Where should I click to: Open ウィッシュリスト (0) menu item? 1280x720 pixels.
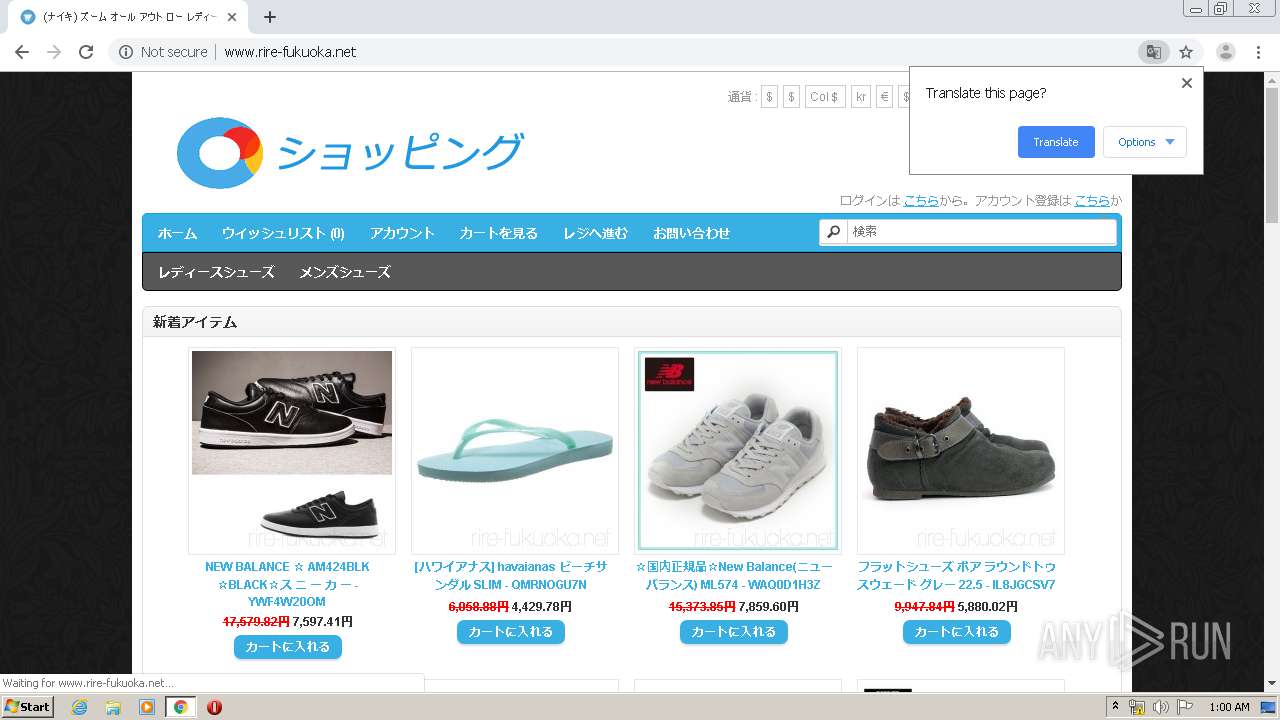(283, 233)
